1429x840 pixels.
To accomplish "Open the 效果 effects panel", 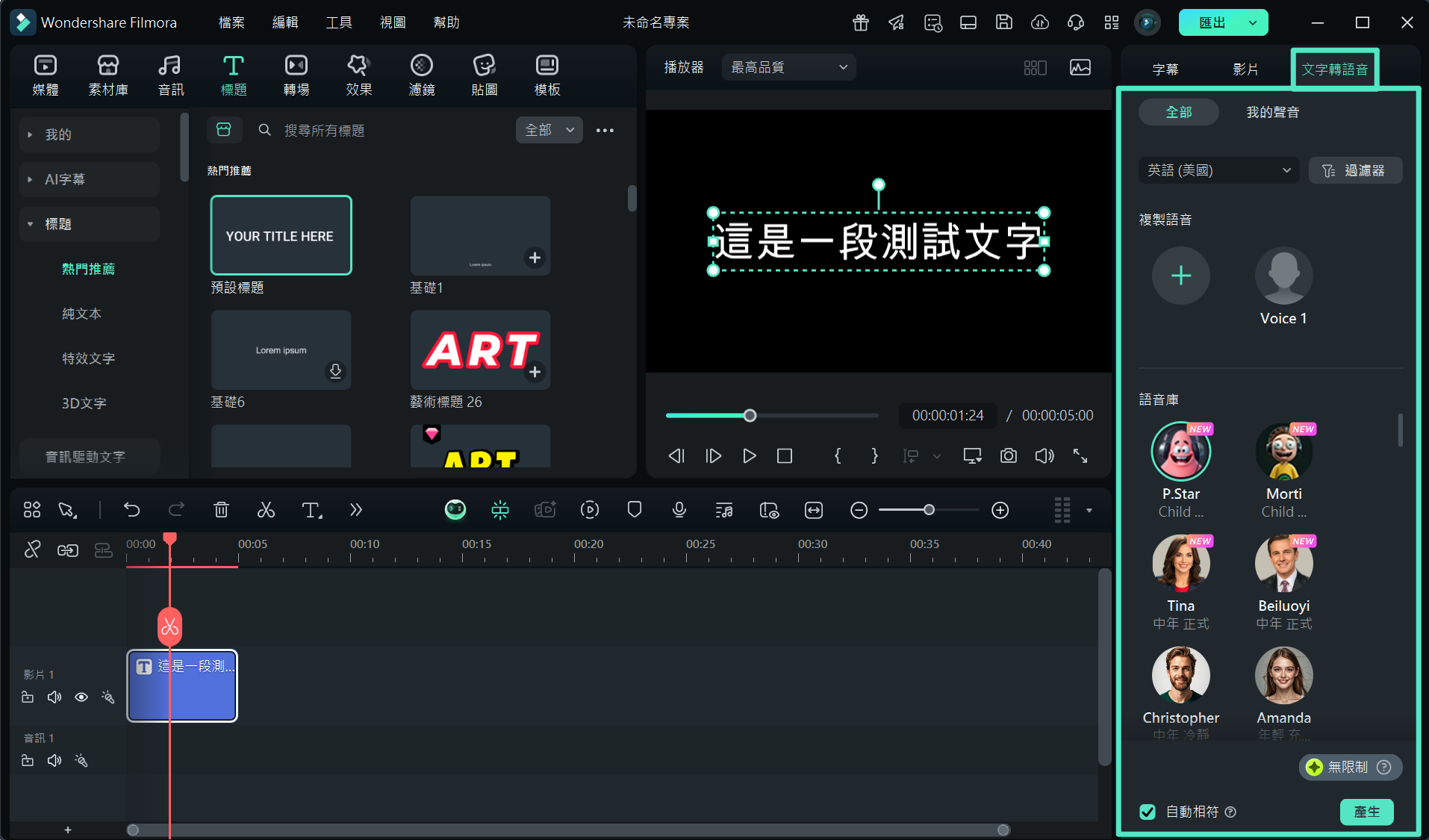I will coord(359,75).
